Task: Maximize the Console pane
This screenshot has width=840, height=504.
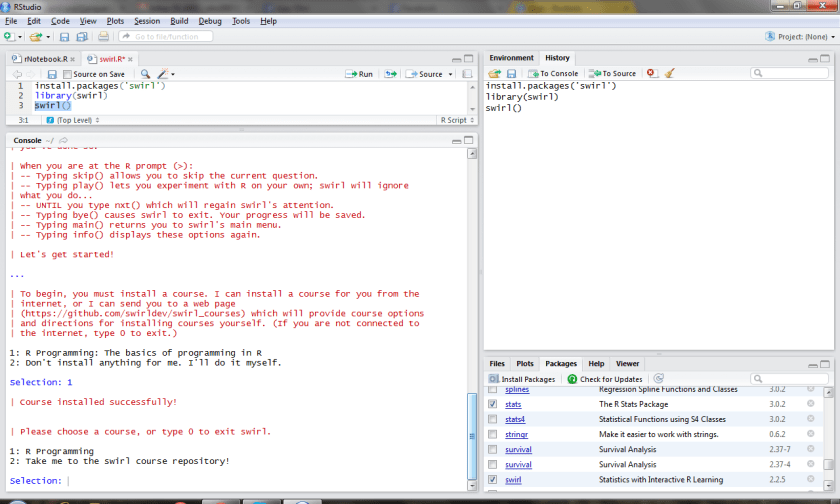Action: (469, 140)
